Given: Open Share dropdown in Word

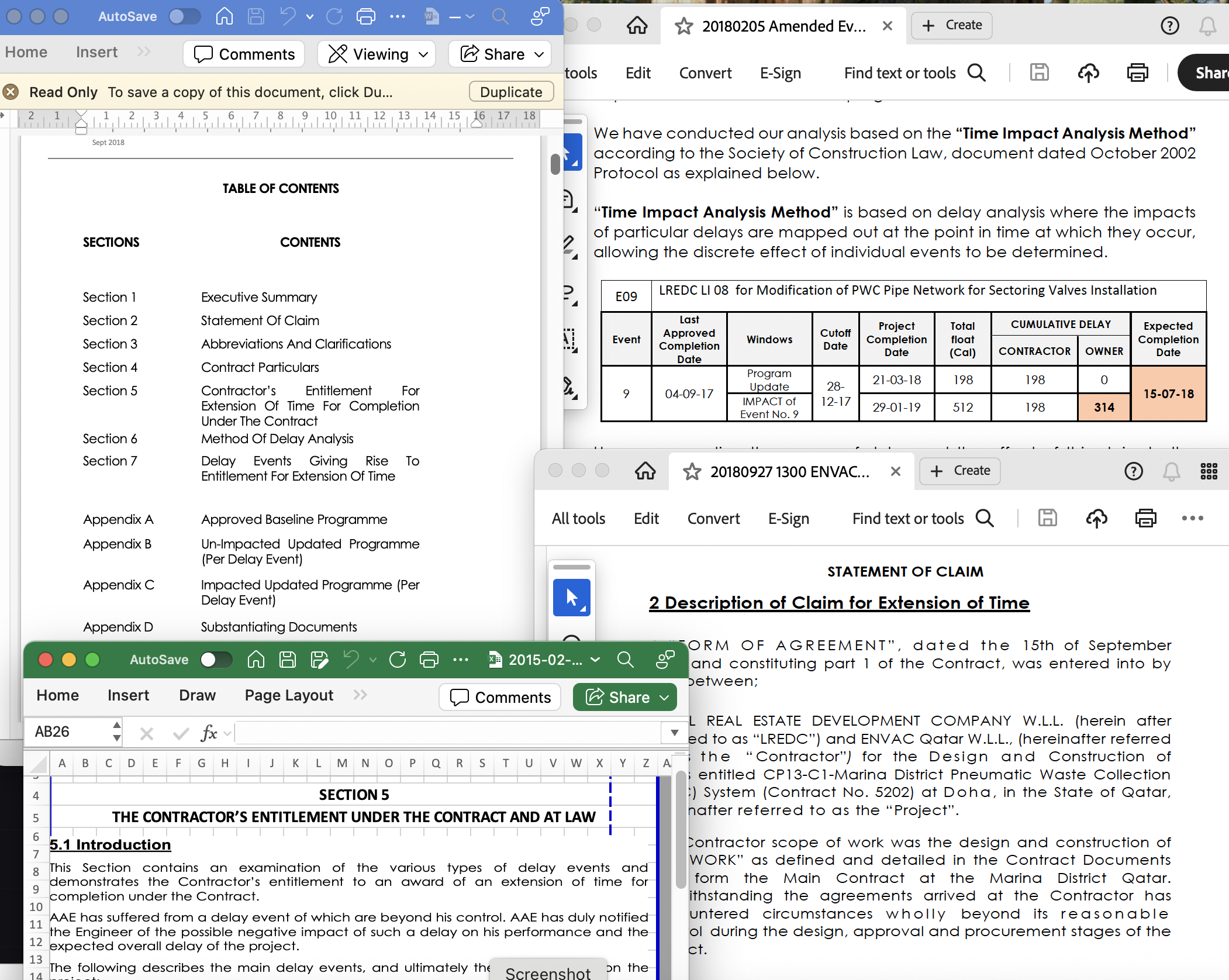Looking at the screenshot, I should [500, 54].
